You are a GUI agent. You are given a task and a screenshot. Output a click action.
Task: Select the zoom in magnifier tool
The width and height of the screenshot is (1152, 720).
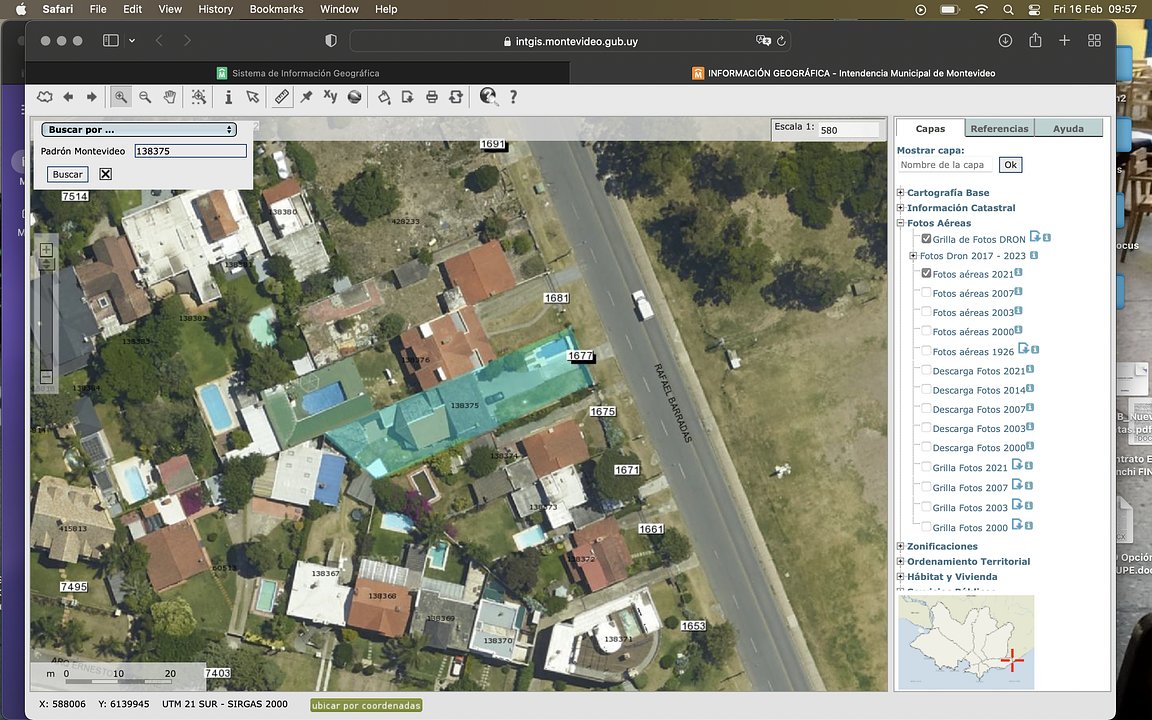coord(121,97)
